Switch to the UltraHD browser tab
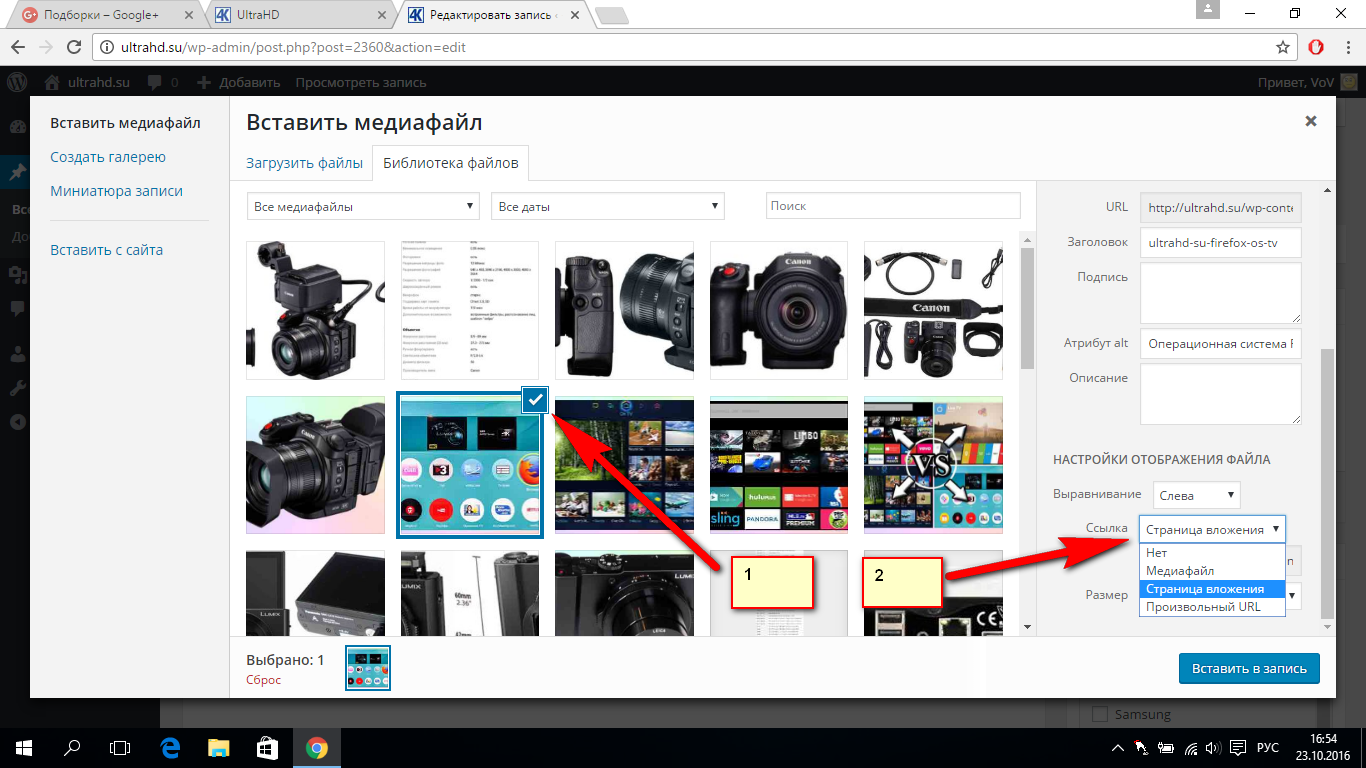The width and height of the screenshot is (1366, 768). [x=299, y=15]
